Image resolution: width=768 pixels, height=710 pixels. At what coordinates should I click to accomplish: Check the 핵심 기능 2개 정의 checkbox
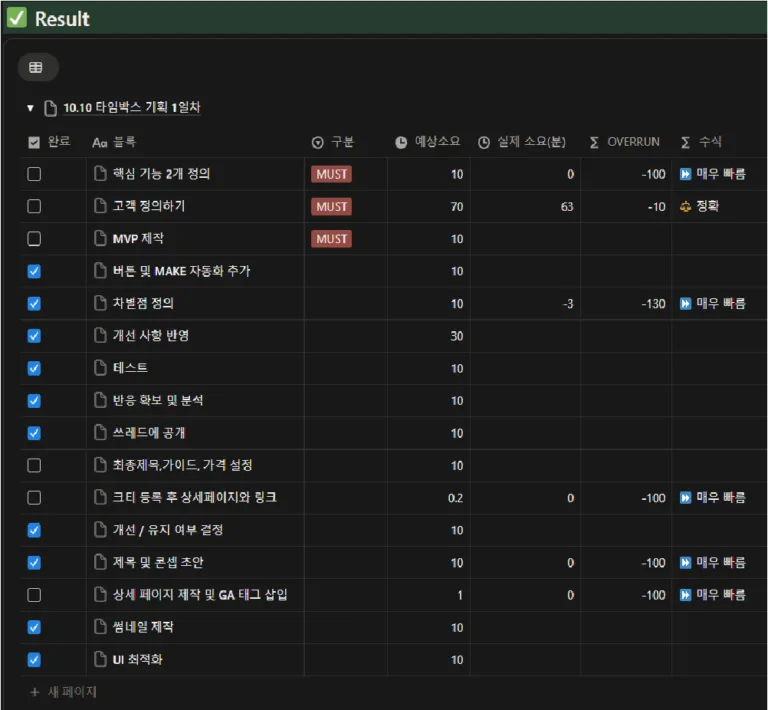pyautogui.click(x=34, y=174)
